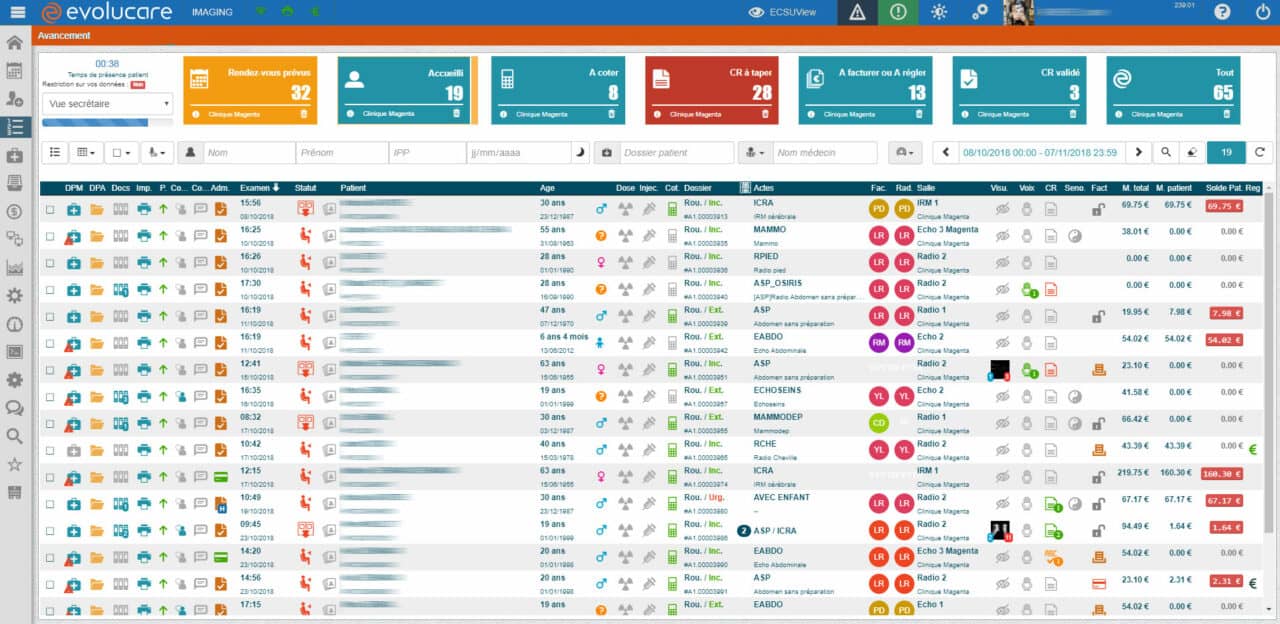Click the magnifier search icon in filter bar
1280x624 pixels.
[1166, 153]
